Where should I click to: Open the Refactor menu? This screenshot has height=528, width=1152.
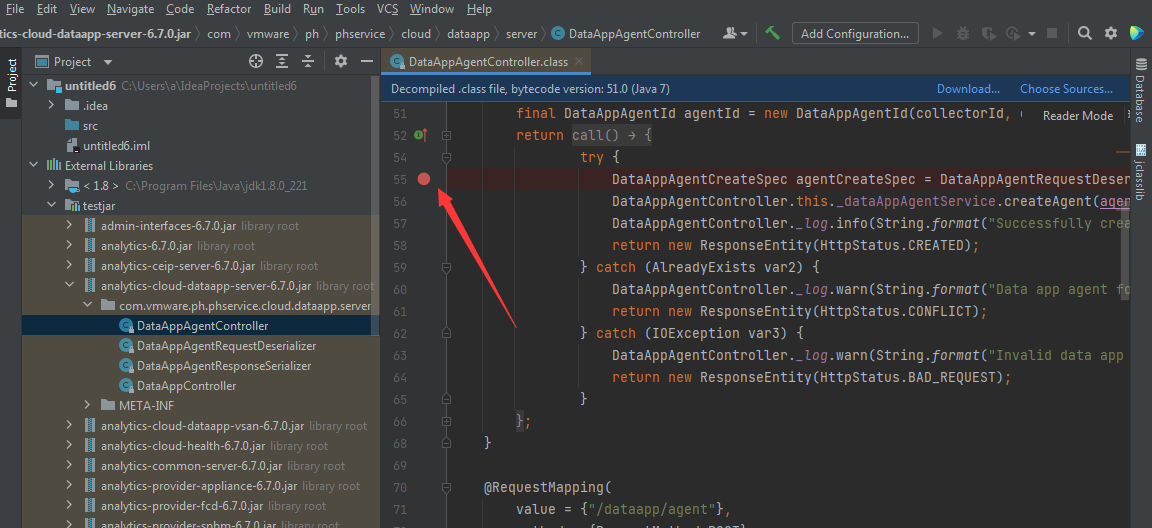click(229, 9)
